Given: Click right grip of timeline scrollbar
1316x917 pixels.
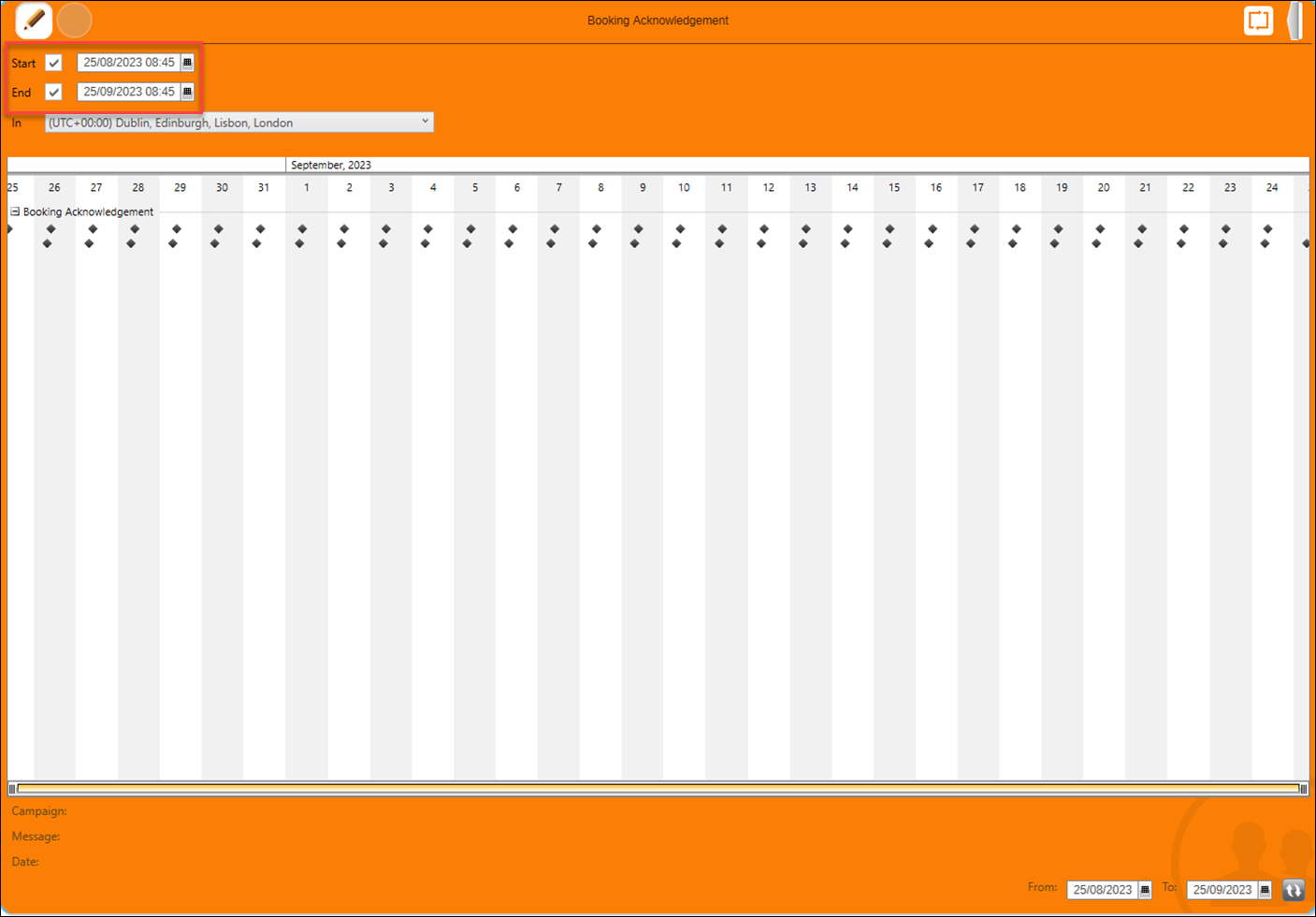Looking at the screenshot, I should pos(1304,789).
